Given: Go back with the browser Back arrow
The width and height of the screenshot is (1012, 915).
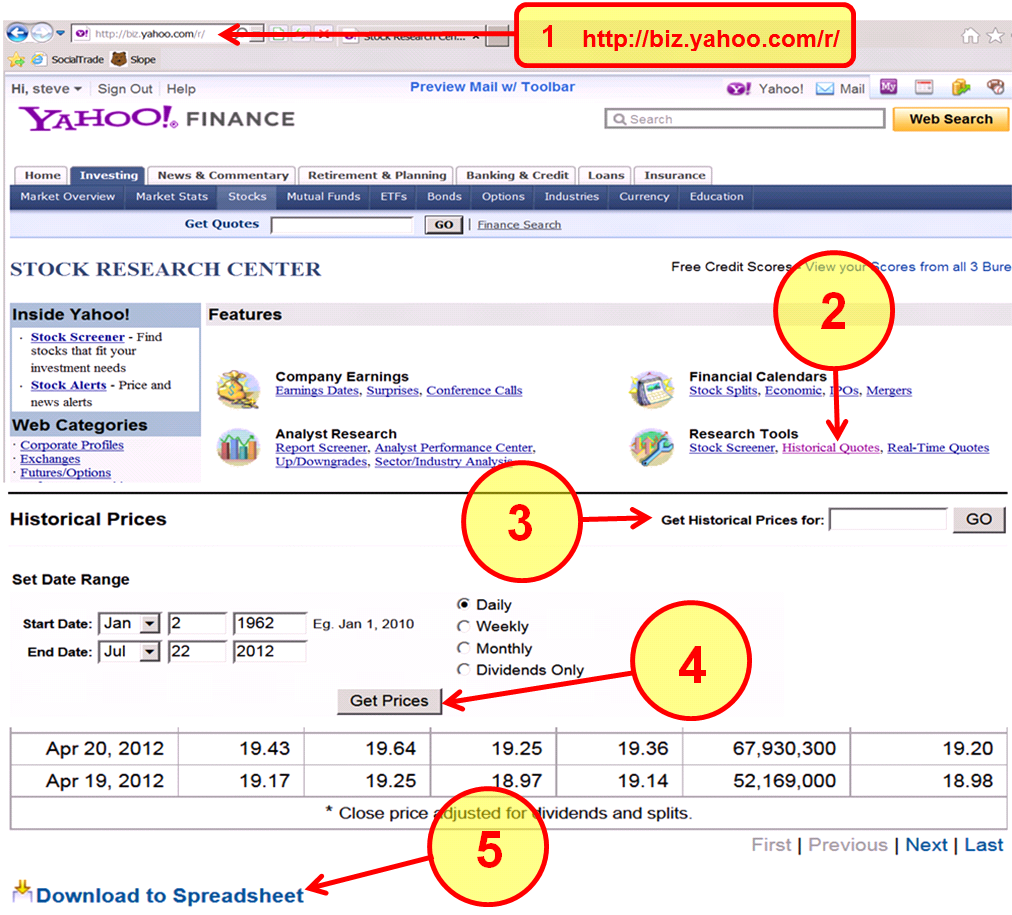Looking at the screenshot, I should (x=18, y=32).
